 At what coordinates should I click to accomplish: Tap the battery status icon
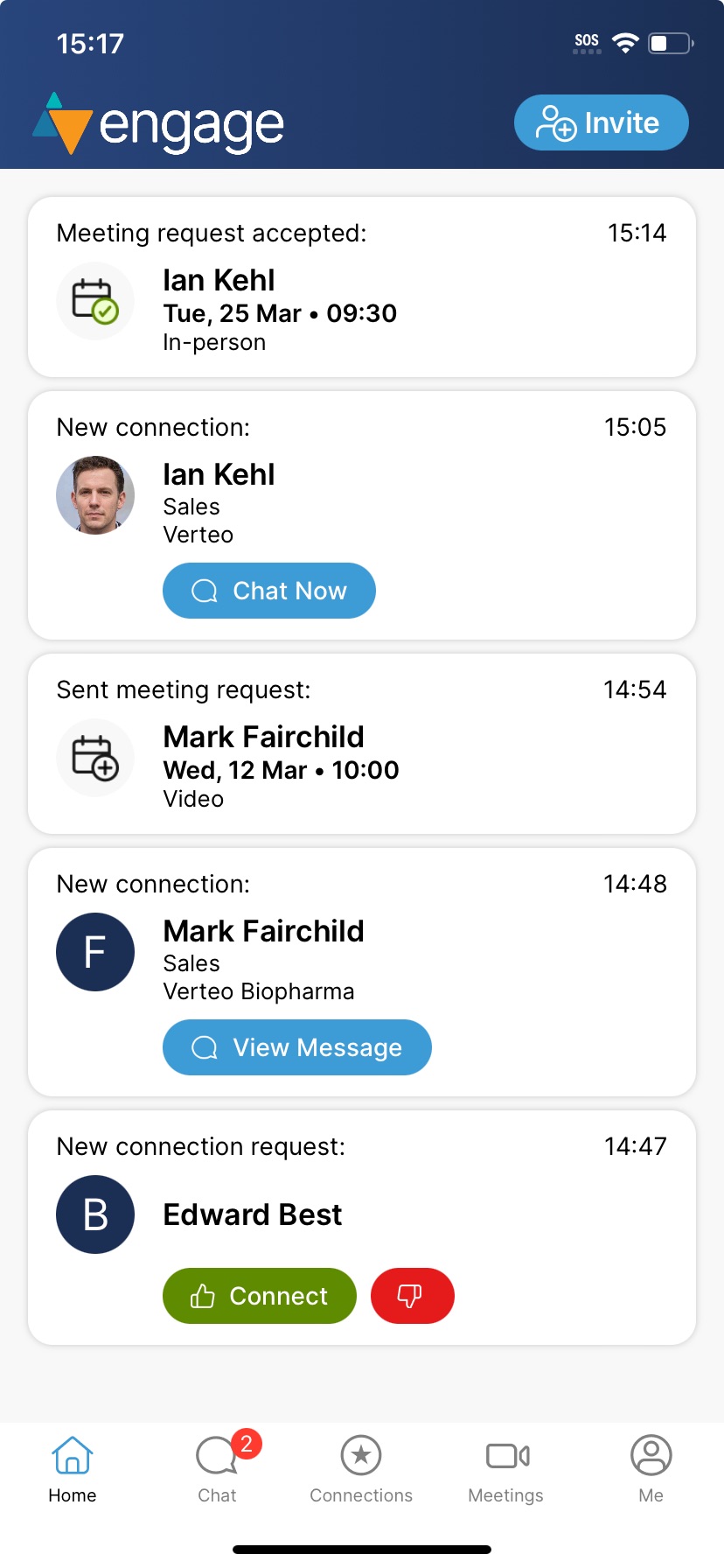point(671,43)
